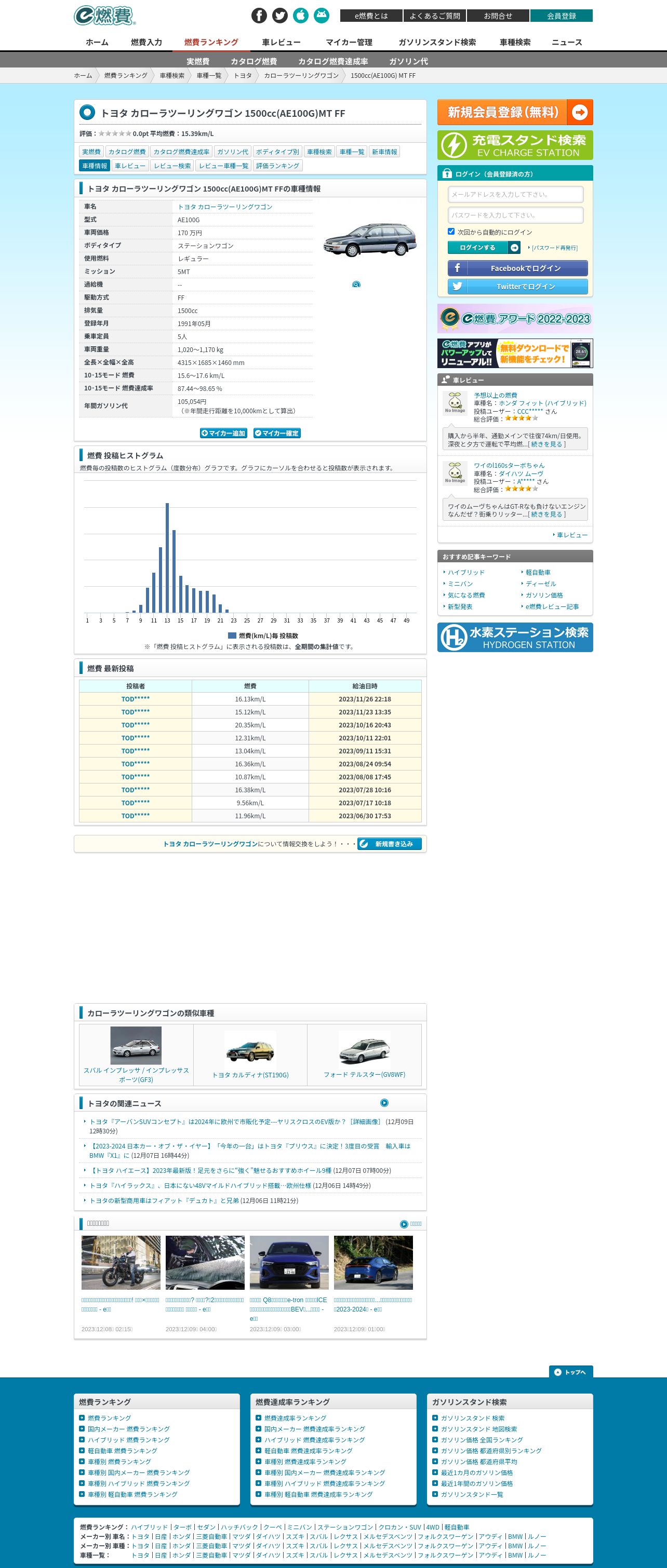The width and height of the screenshot is (667, 1568).
Task: Click the Twitter bird icon on login button
Action: (458, 286)
